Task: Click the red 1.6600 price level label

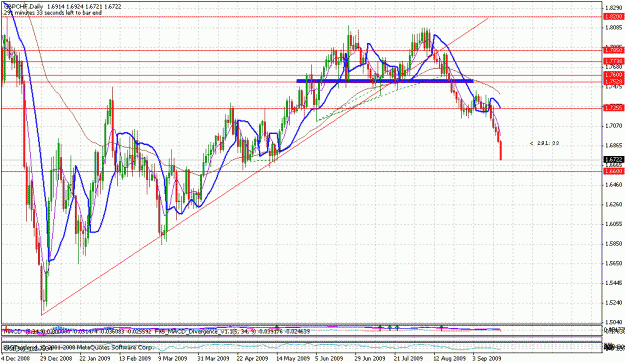Action: 613,171
